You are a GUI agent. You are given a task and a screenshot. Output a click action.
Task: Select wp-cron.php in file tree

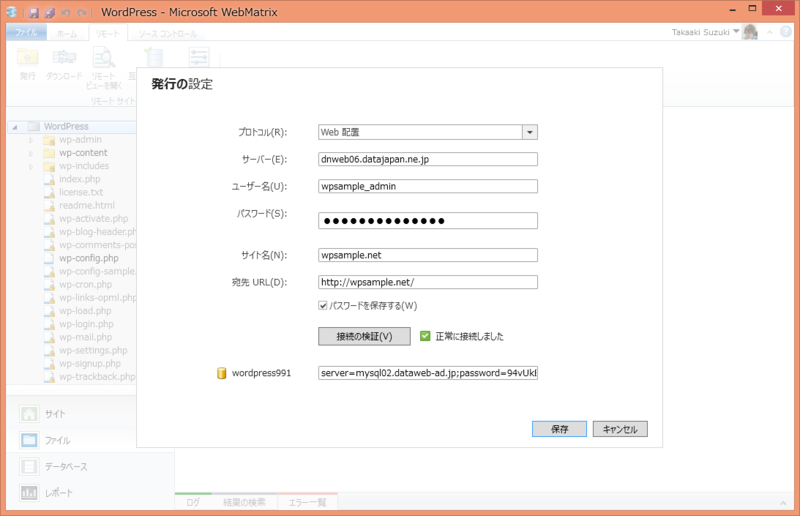[85, 285]
